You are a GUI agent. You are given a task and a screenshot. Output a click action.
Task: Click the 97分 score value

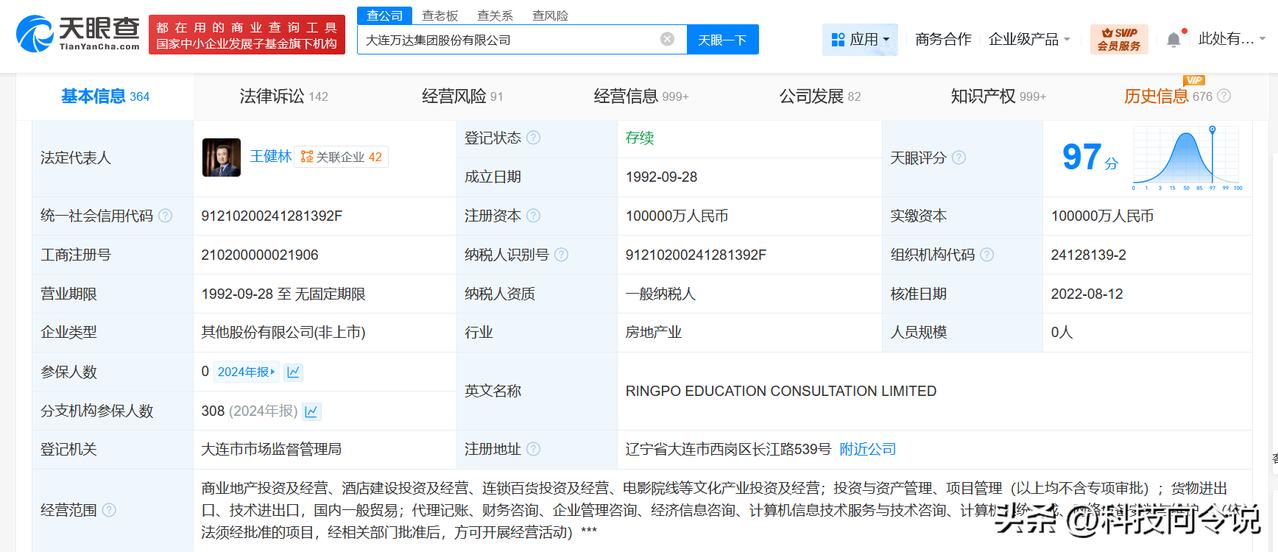[x=1090, y=158]
